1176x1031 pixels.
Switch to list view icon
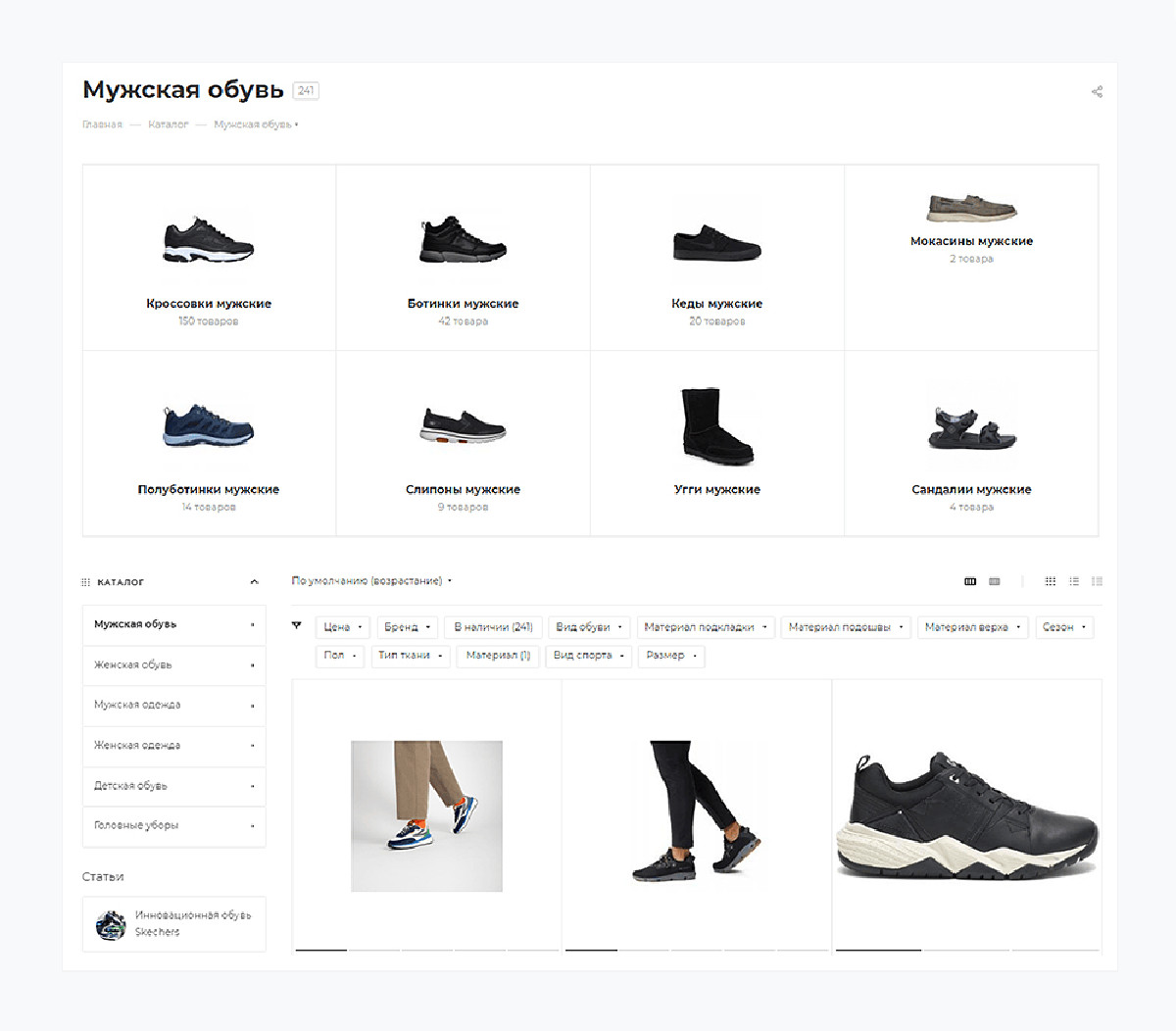click(x=1074, y=581)
